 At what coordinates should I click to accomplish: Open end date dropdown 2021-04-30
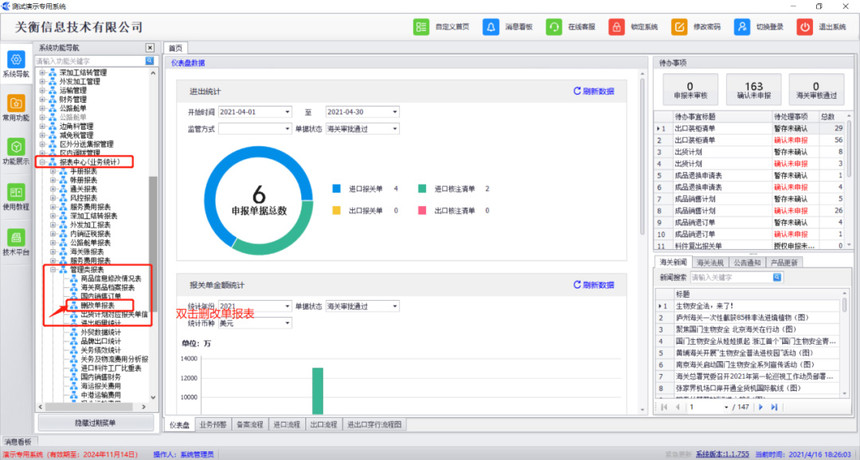(x=395, y=112)
